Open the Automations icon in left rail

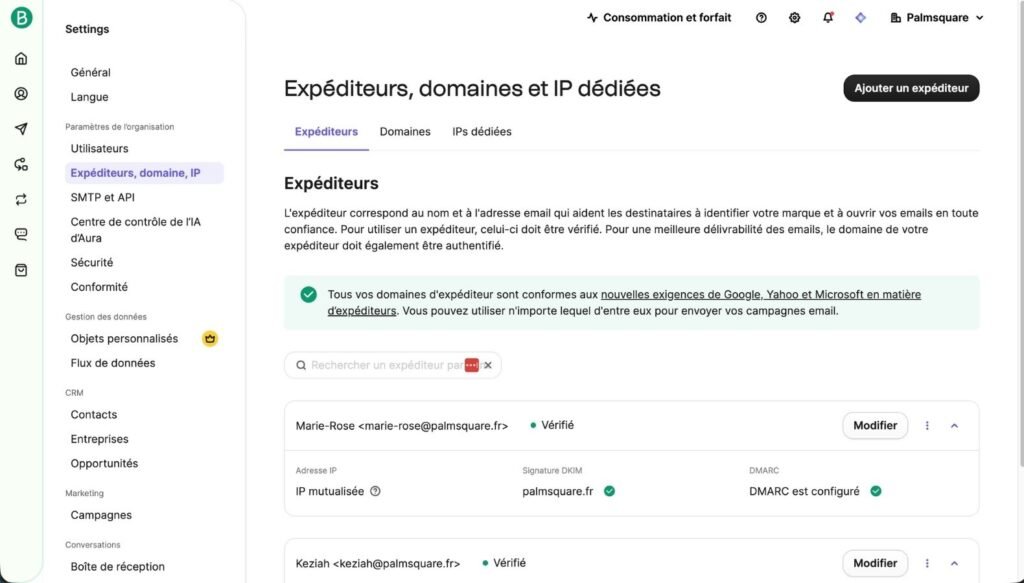point(21,164)
